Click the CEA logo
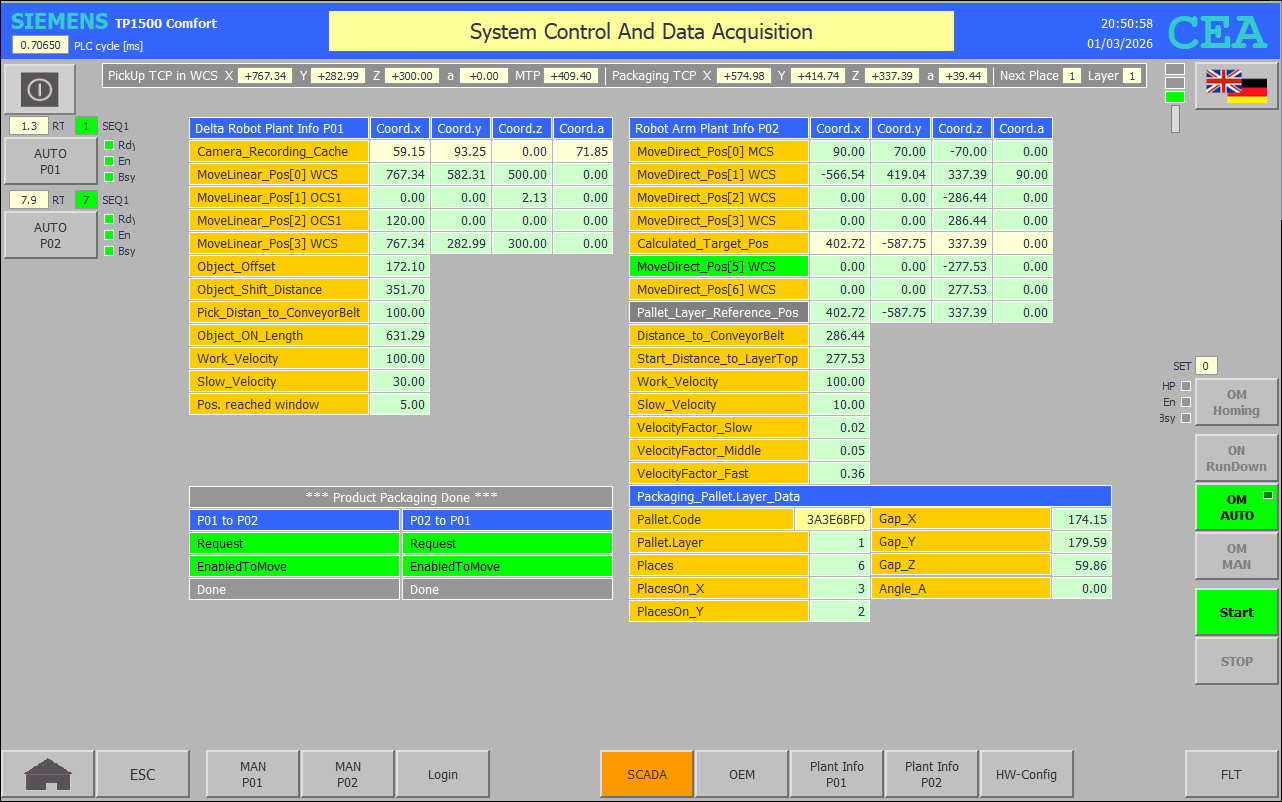1282x802 pixels. pyautogui.click(x=1217, y=33)
